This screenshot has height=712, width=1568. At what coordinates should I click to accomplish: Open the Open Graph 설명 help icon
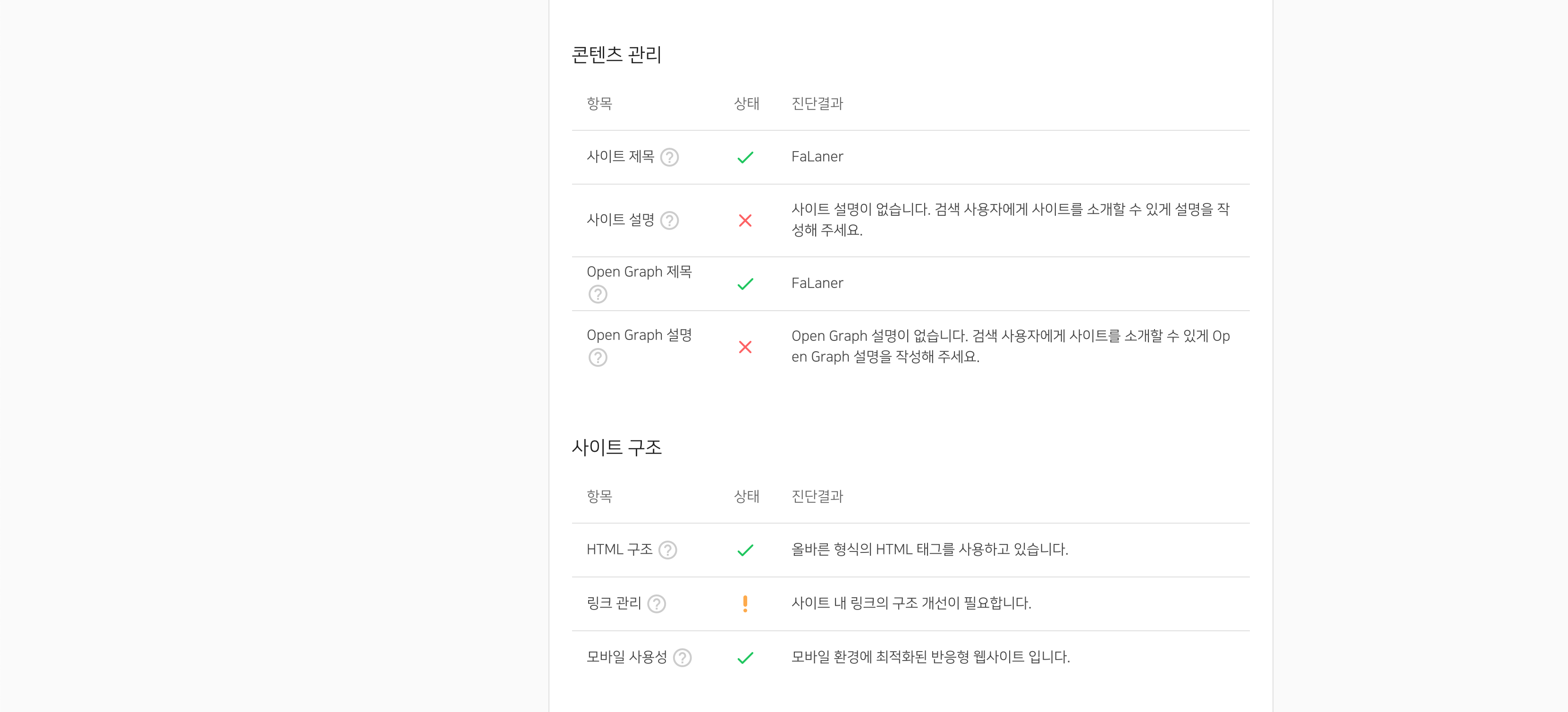pos(598,358)
